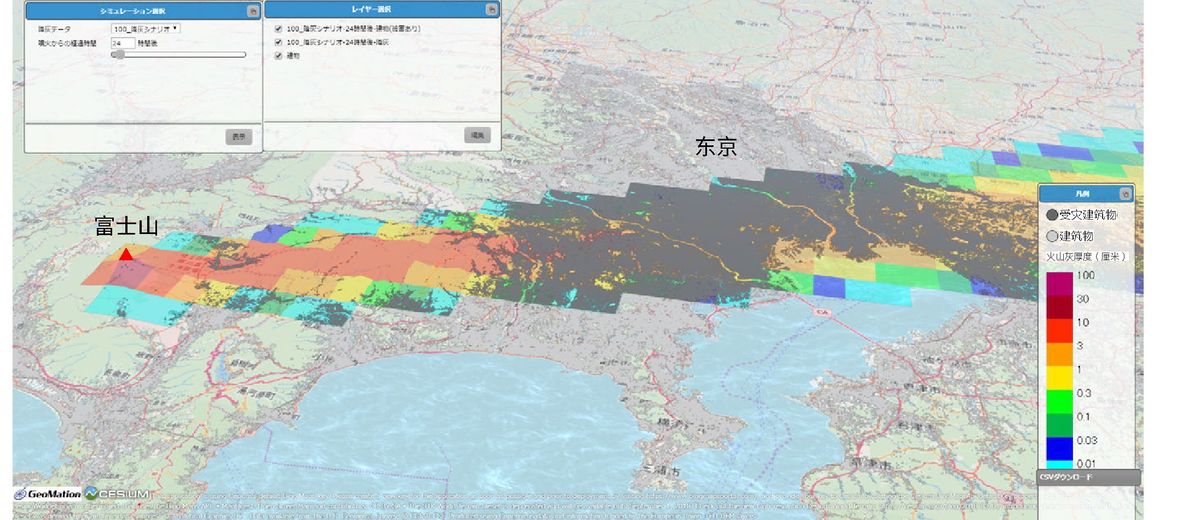Collapse the layer selection panel via header icon
The image size is (1200, 520).
click(x=491, y=10)
